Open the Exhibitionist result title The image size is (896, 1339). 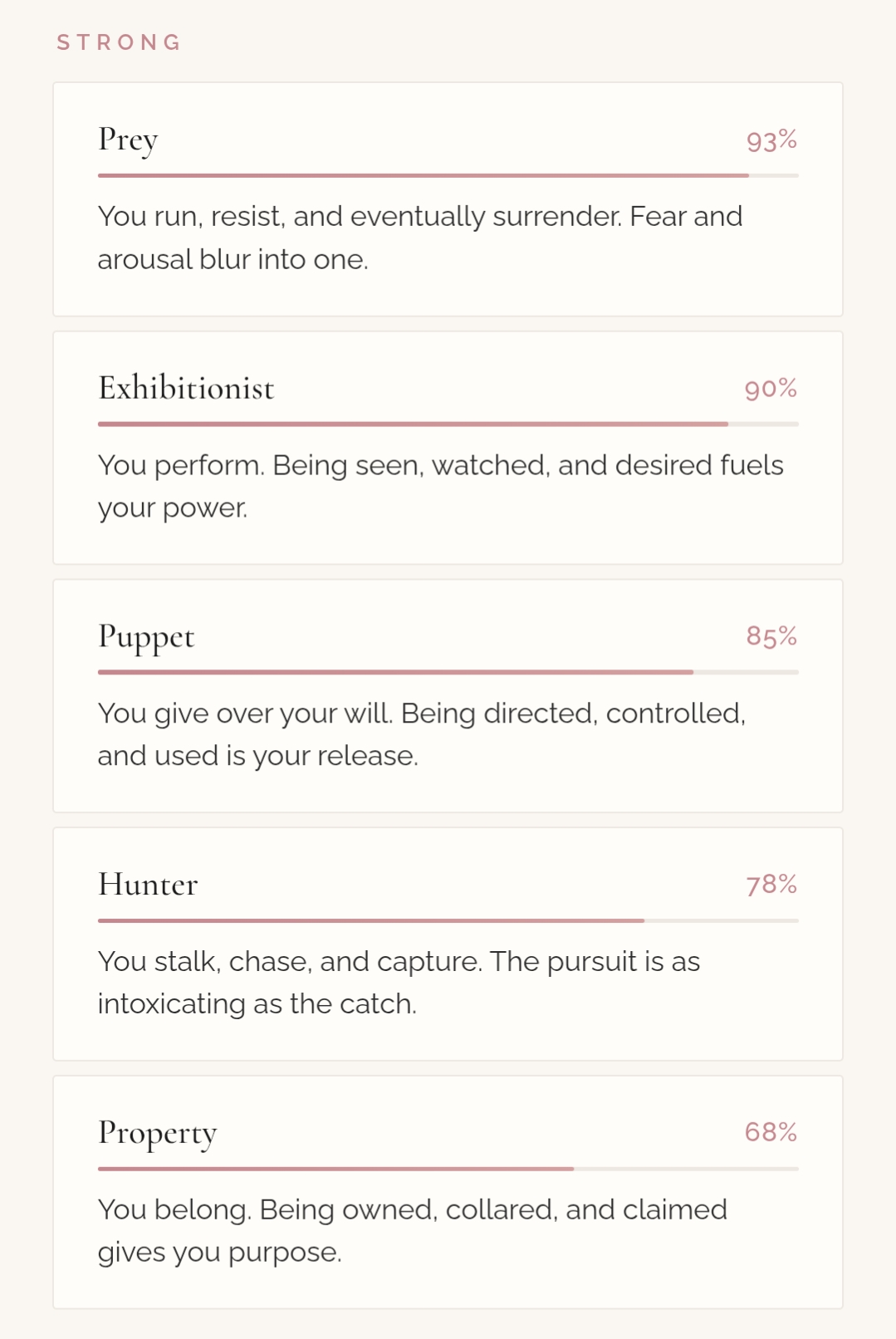pos(186,388)
